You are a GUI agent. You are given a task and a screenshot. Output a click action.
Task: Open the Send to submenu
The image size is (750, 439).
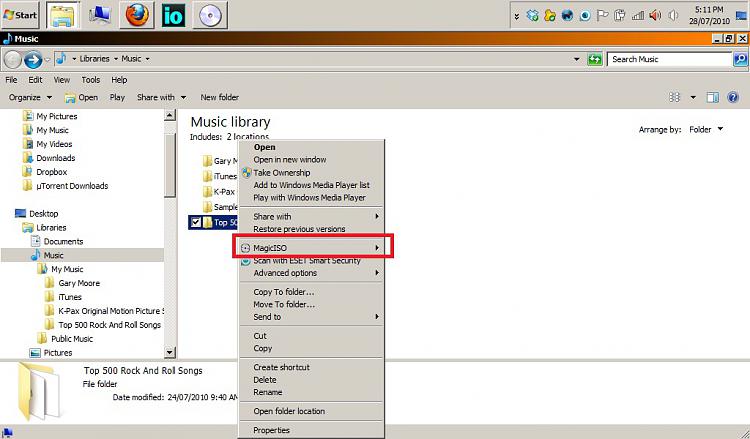311,317
